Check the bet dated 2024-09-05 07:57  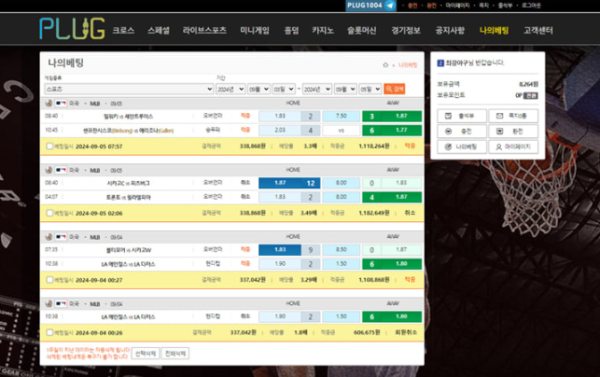(x=49, y=146)
